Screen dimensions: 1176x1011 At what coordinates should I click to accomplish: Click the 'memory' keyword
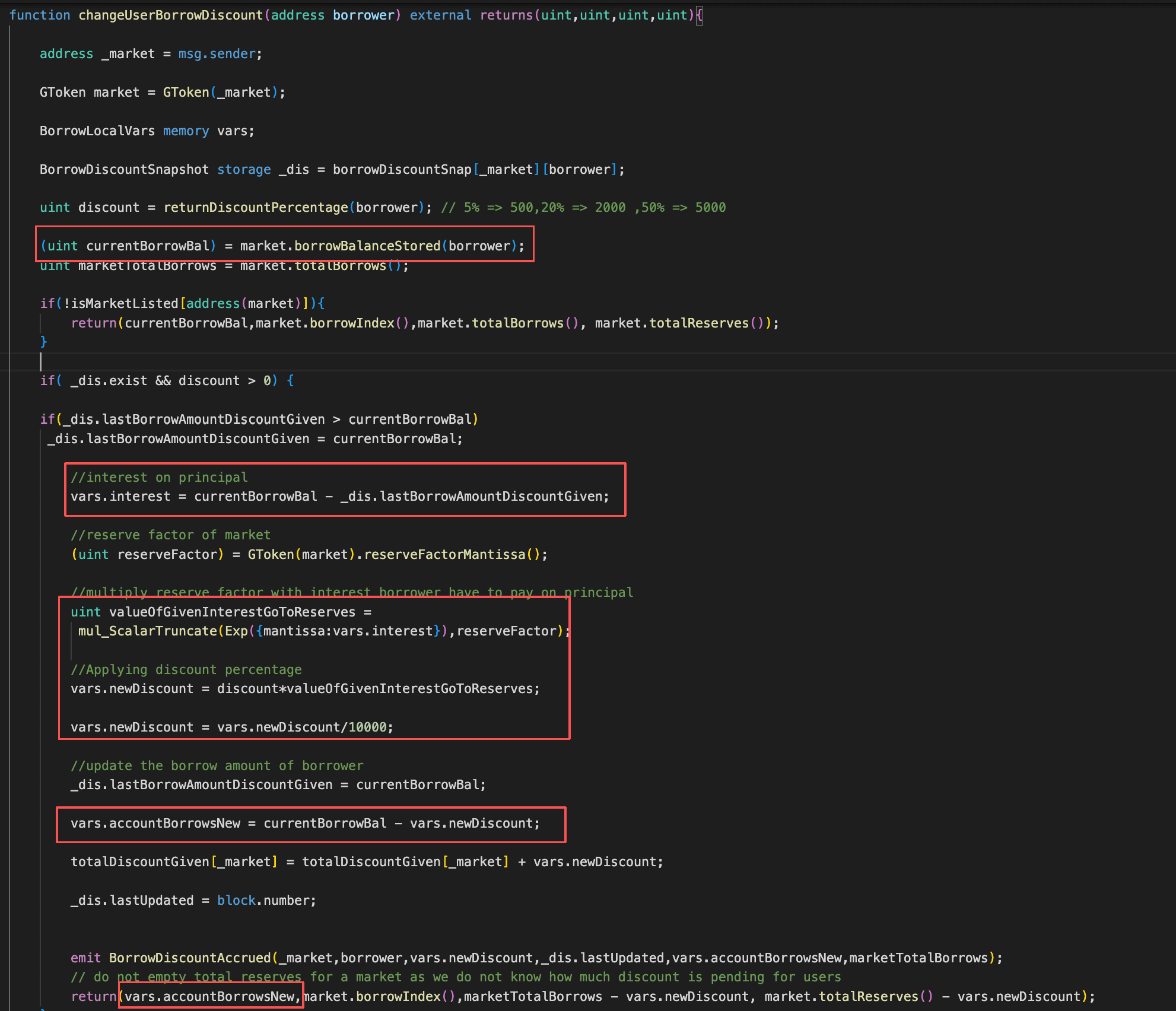[x=186, y=131]
